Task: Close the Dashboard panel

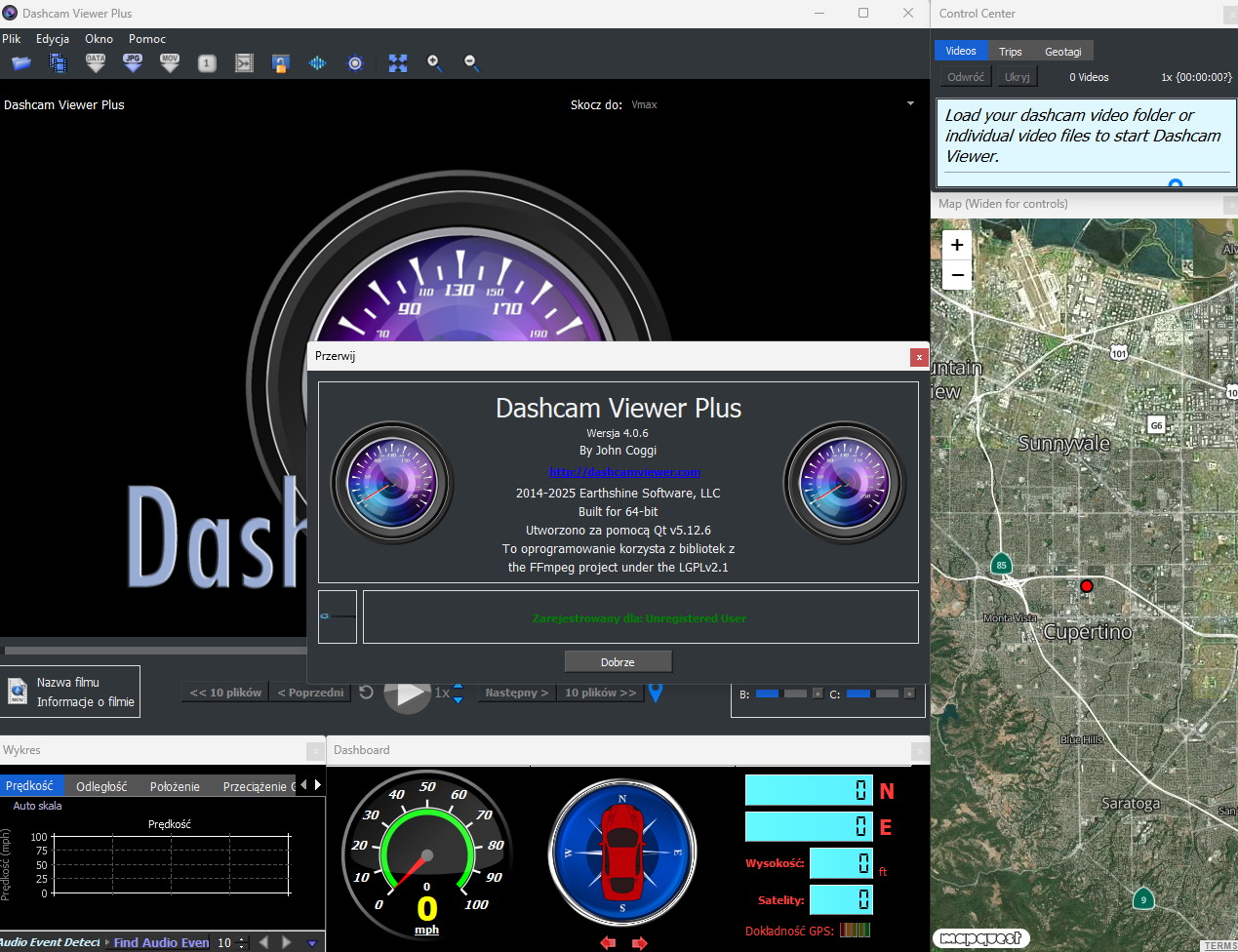Action: pos(920,750)
